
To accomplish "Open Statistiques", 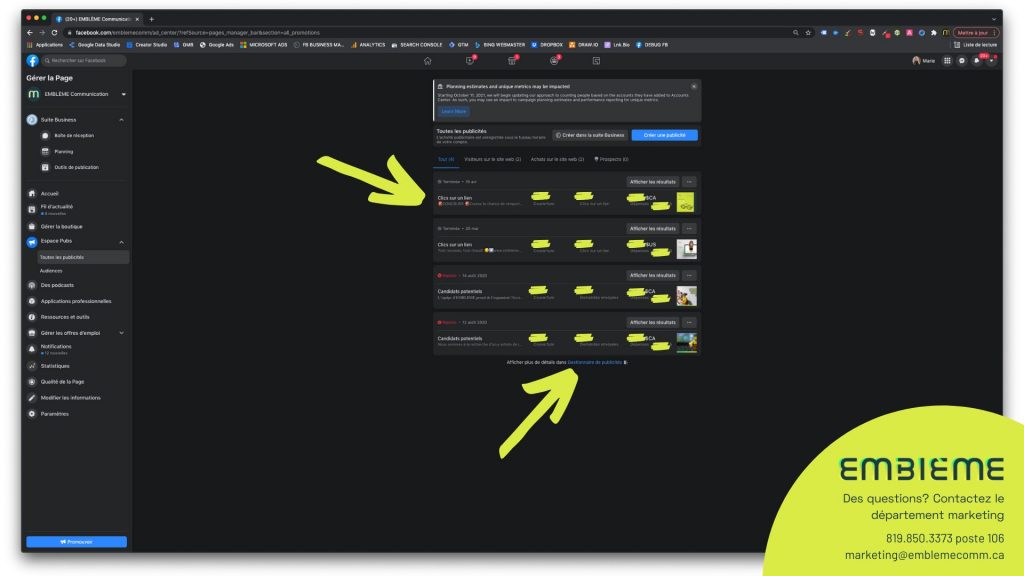I will point(55,366).
